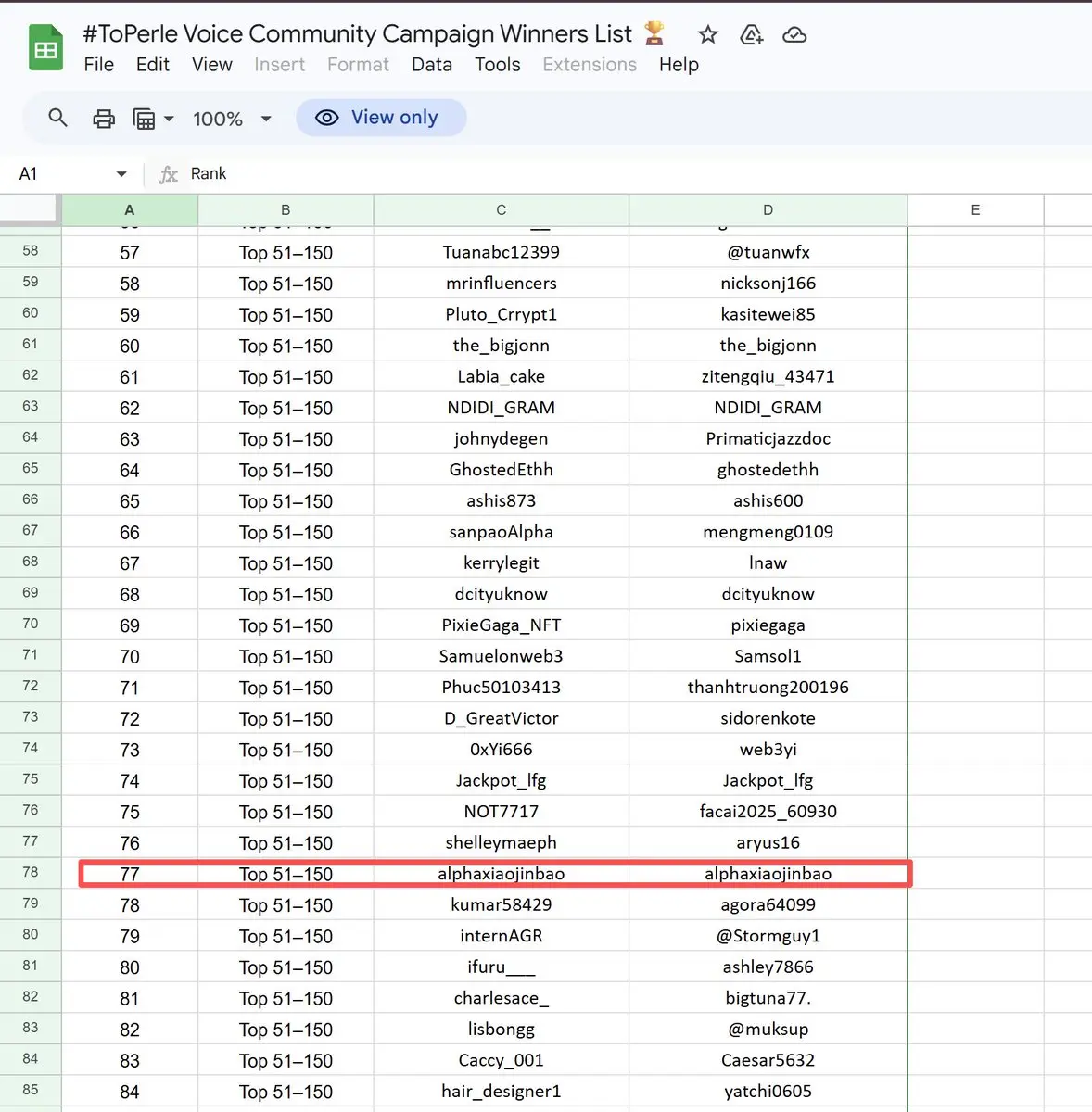The width and height of the screenshot is (1092, 1112).
Task: Open the Tools menu
Action: (x=497, y=65)
